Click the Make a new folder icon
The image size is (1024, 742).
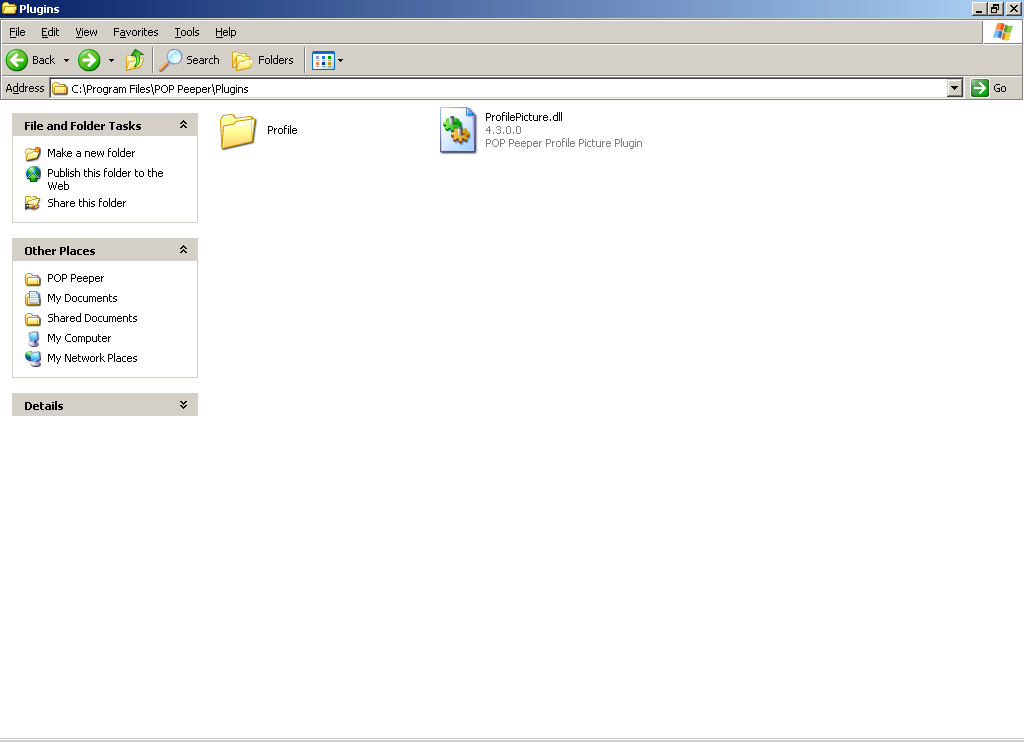click(33, 153)
